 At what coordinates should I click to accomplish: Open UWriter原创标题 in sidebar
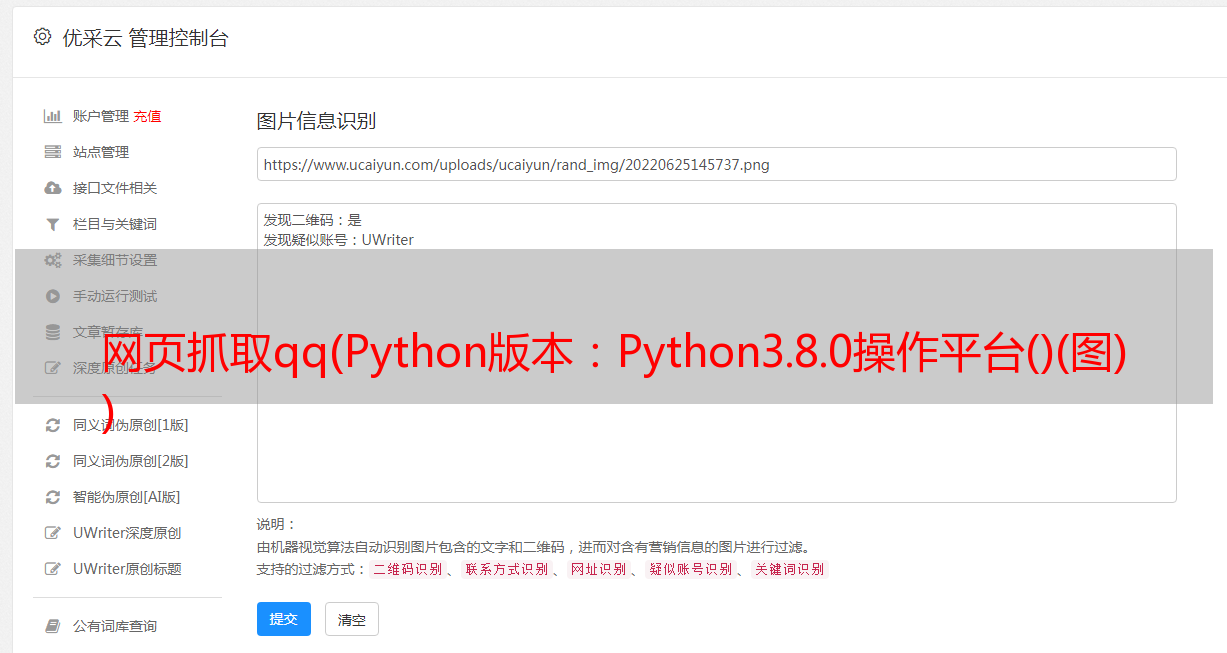[x=127, y=569]
